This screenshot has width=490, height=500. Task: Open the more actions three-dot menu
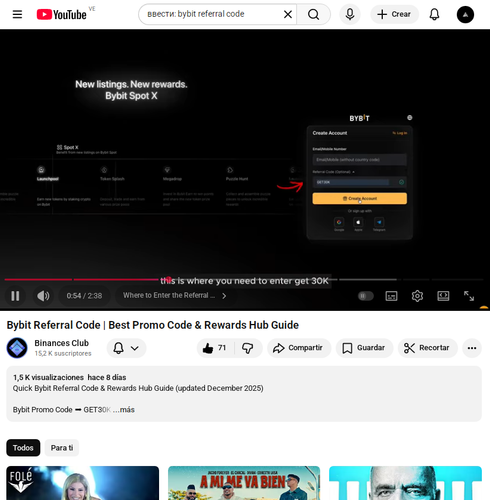[x=472, y=348]
